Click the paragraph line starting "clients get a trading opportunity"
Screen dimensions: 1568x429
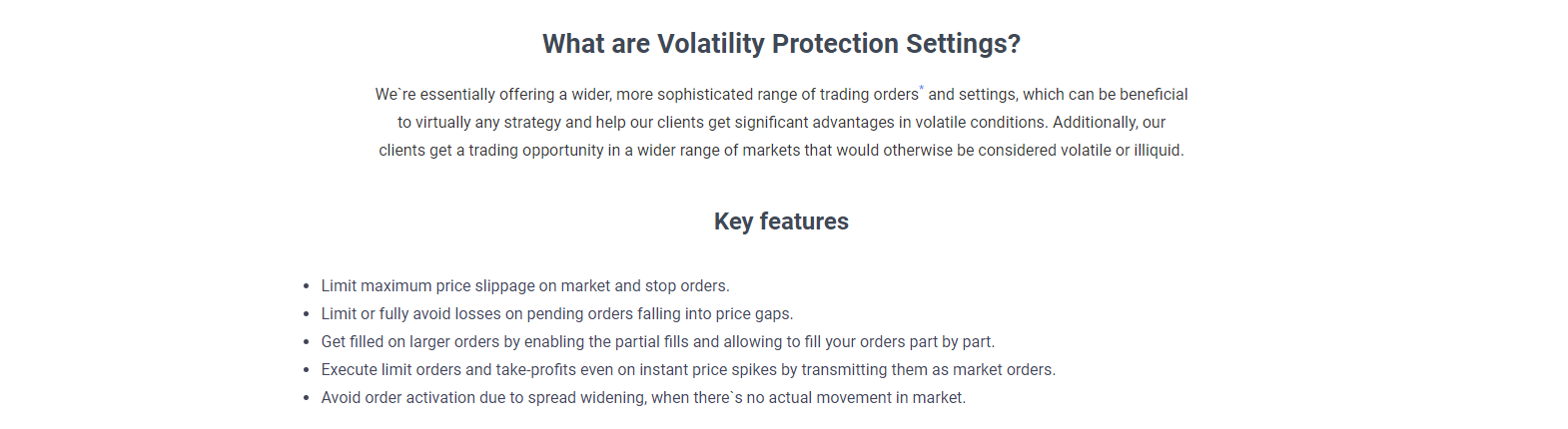click(x=781, y=151)
